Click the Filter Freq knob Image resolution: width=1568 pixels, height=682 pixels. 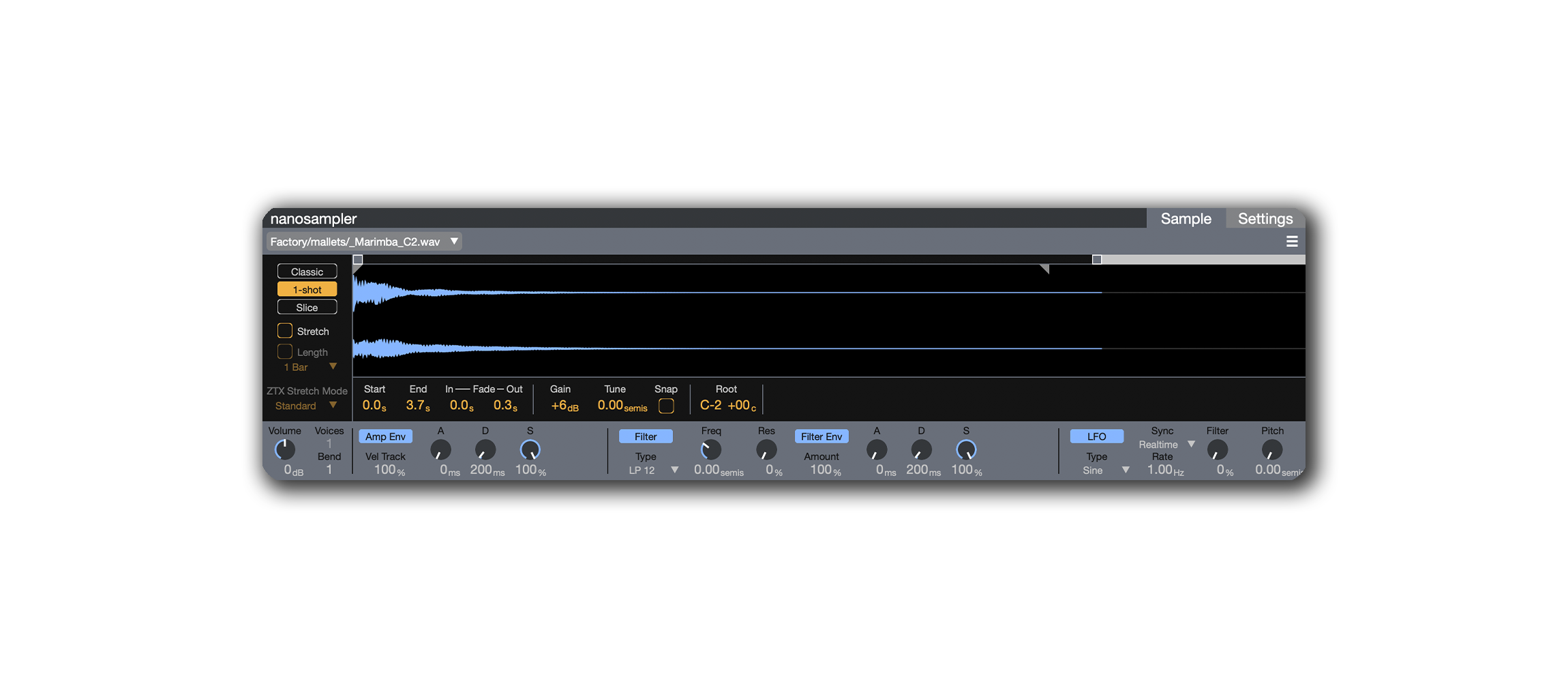[x=710, y=450]
